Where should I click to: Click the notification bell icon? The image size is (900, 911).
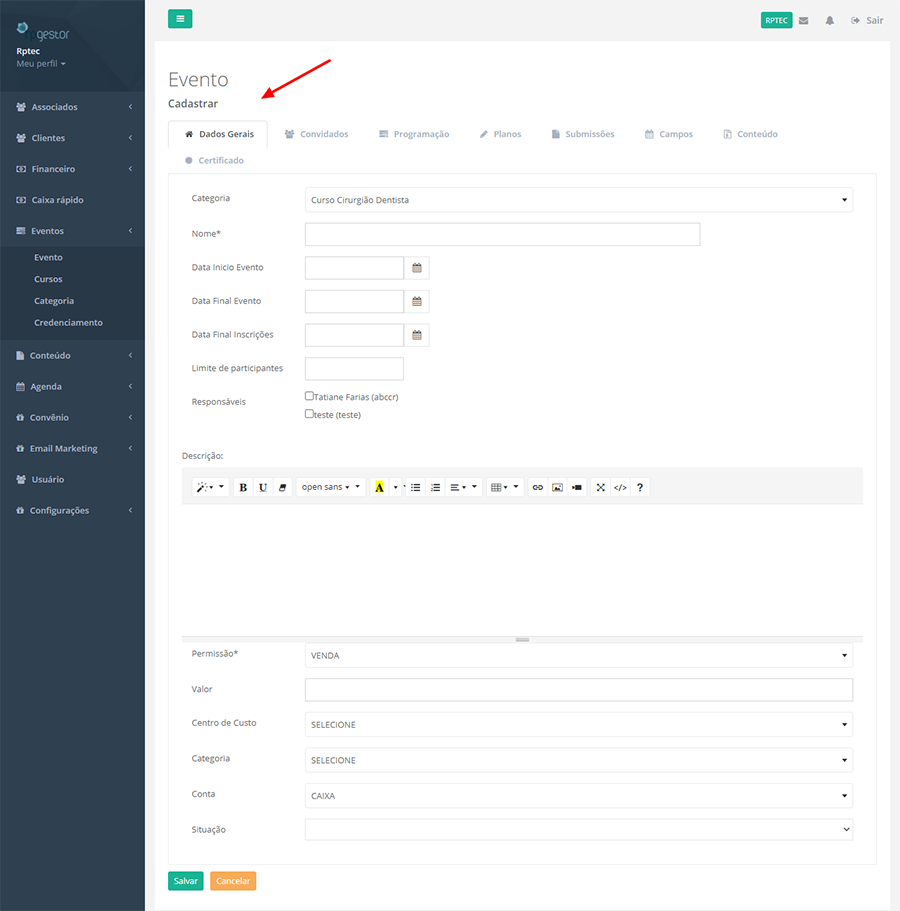[830, 20]
